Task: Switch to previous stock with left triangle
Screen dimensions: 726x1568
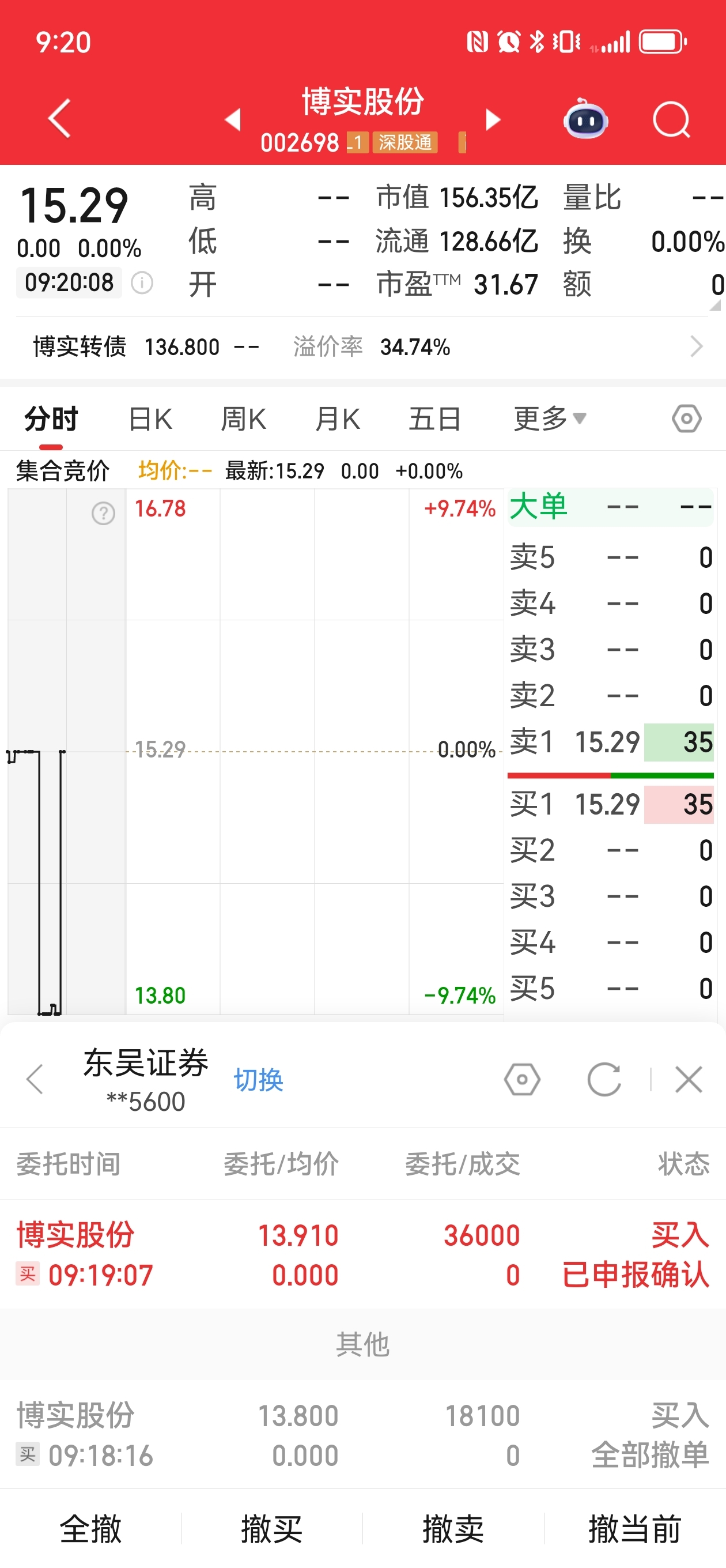Action: pyautogui.click(x=233, y=119)
